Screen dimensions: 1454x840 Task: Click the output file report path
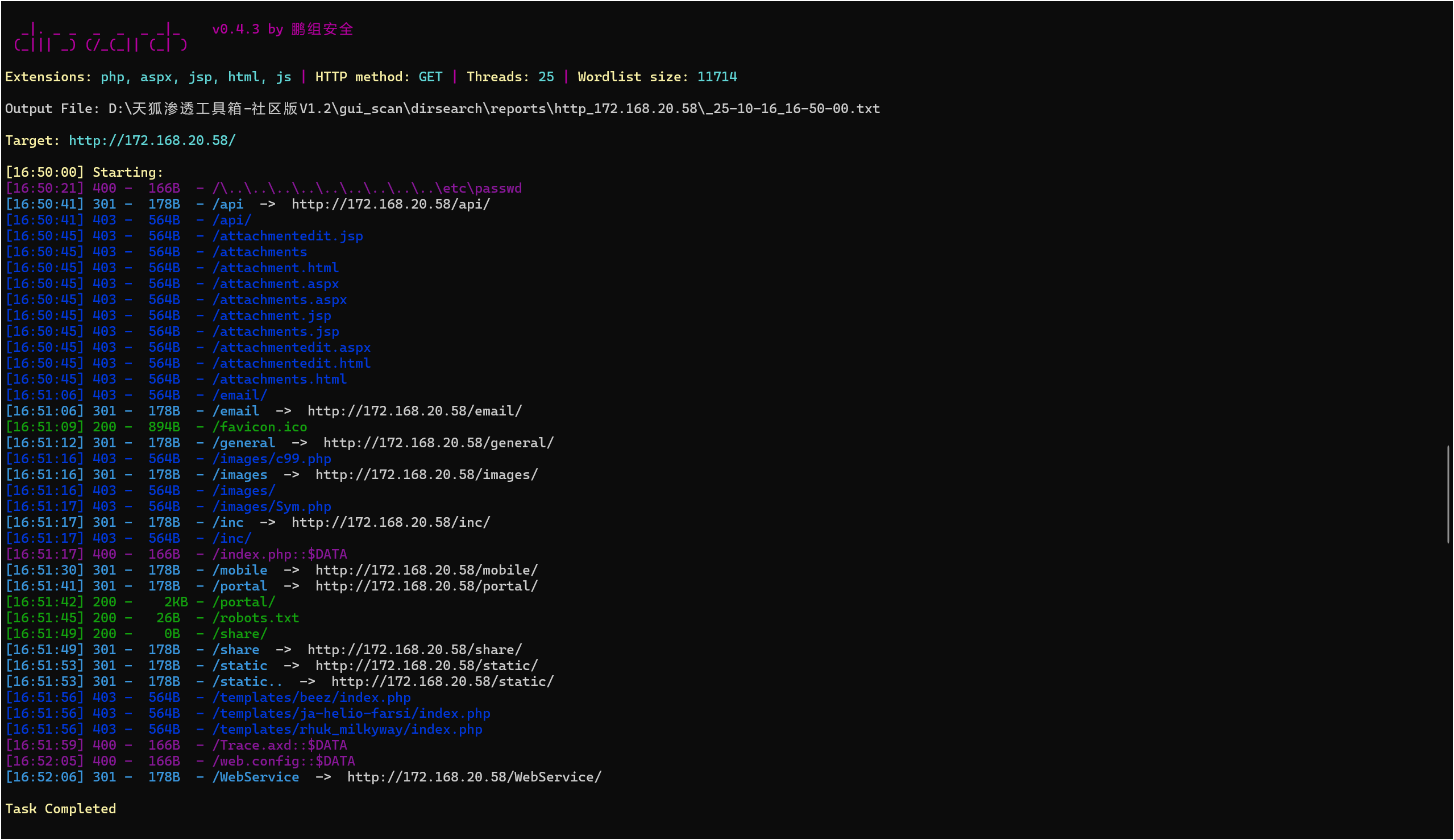tap(494, 109)
